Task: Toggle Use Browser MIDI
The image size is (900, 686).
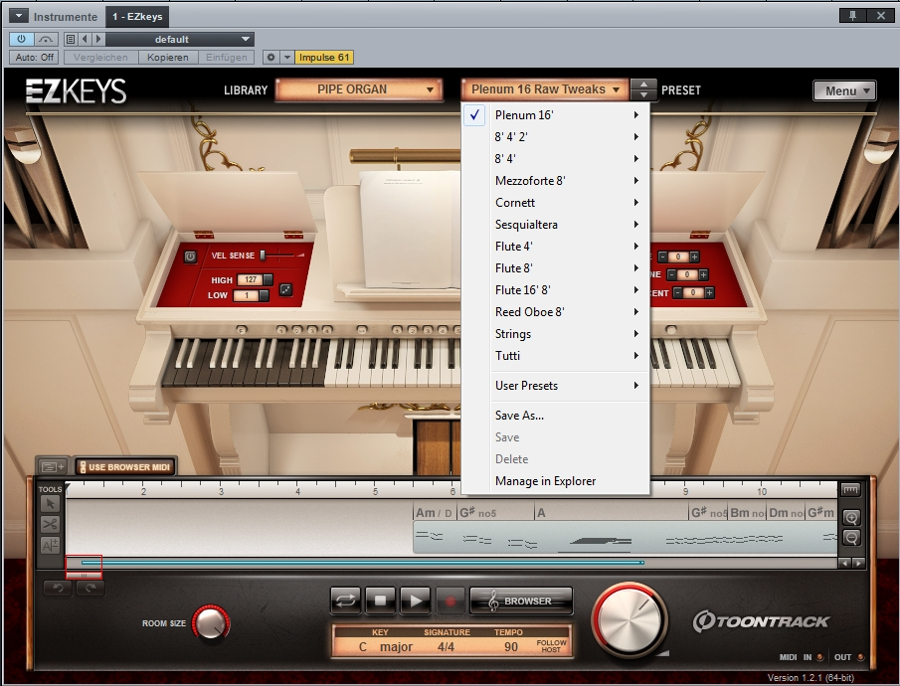Action: tap(124, 467)
